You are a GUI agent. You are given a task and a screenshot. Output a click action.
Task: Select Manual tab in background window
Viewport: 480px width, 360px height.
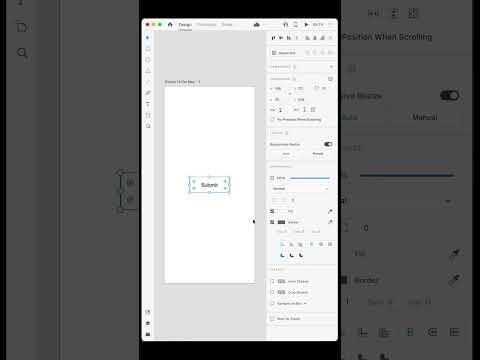click(425, 117)
